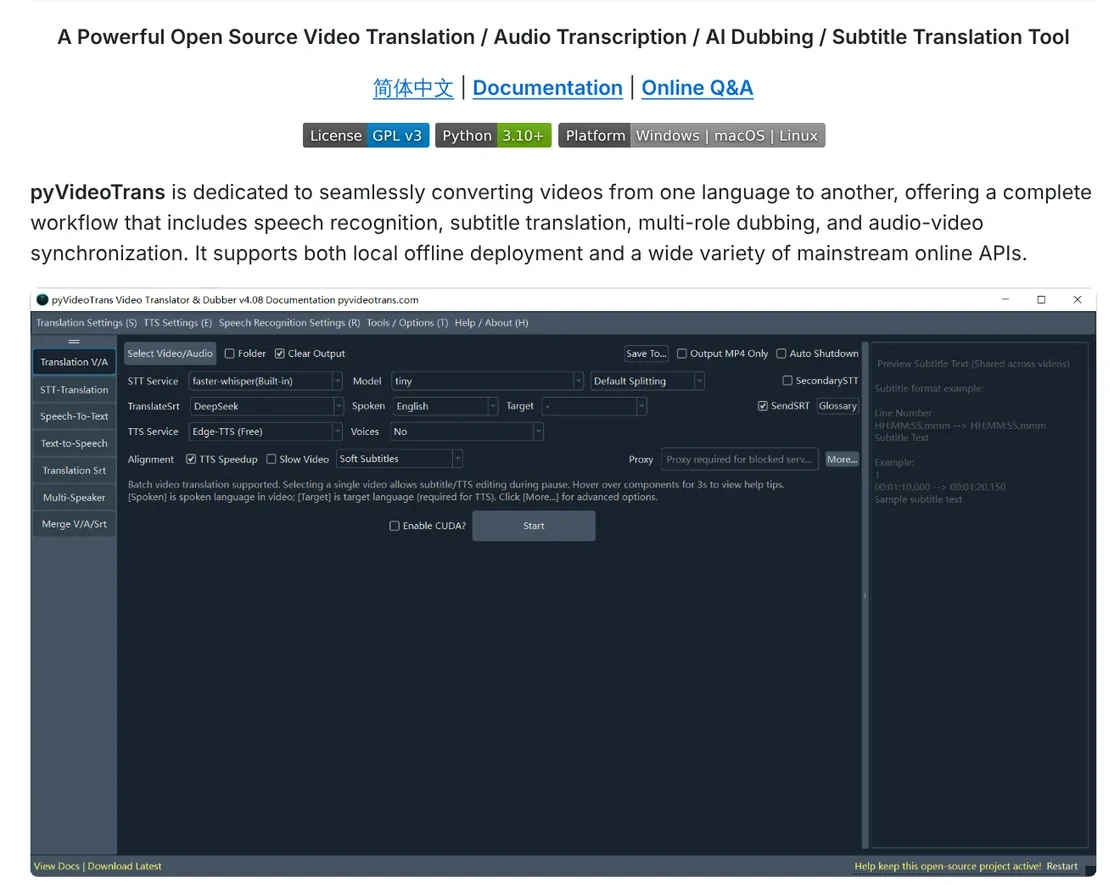Open the Merge V/A/Srt sidebar tab
Image resolution: width=1110 pixels, height=885 pixels.
(x=74, y=524)
